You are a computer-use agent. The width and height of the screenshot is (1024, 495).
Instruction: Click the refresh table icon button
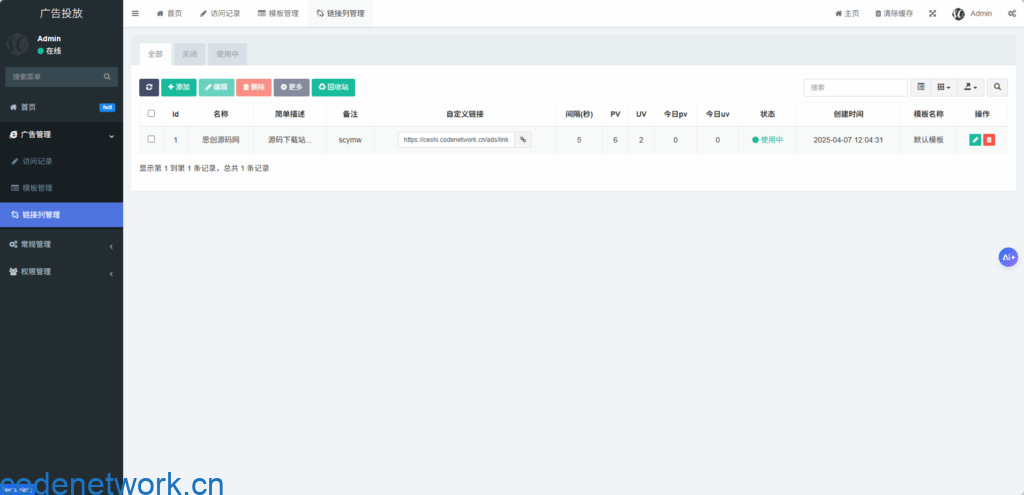click(149, 87)
